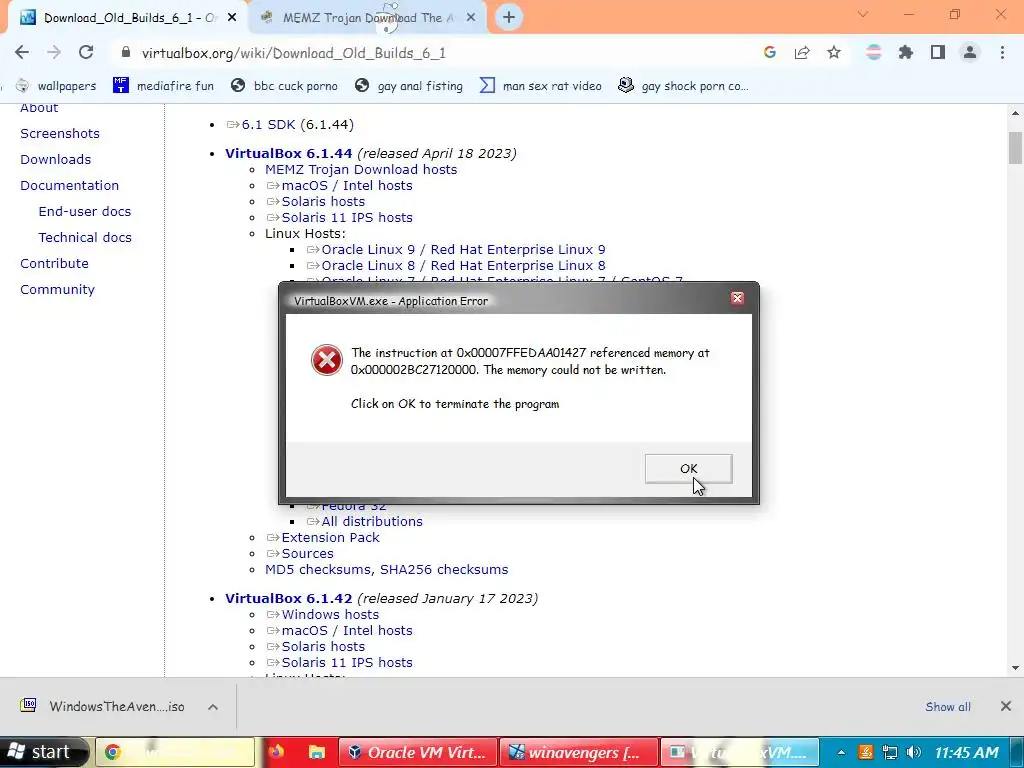This screenshot has width=1024, height=768.
Task: Click Firefox icon in taskbar
Action: tap(276, 752)
